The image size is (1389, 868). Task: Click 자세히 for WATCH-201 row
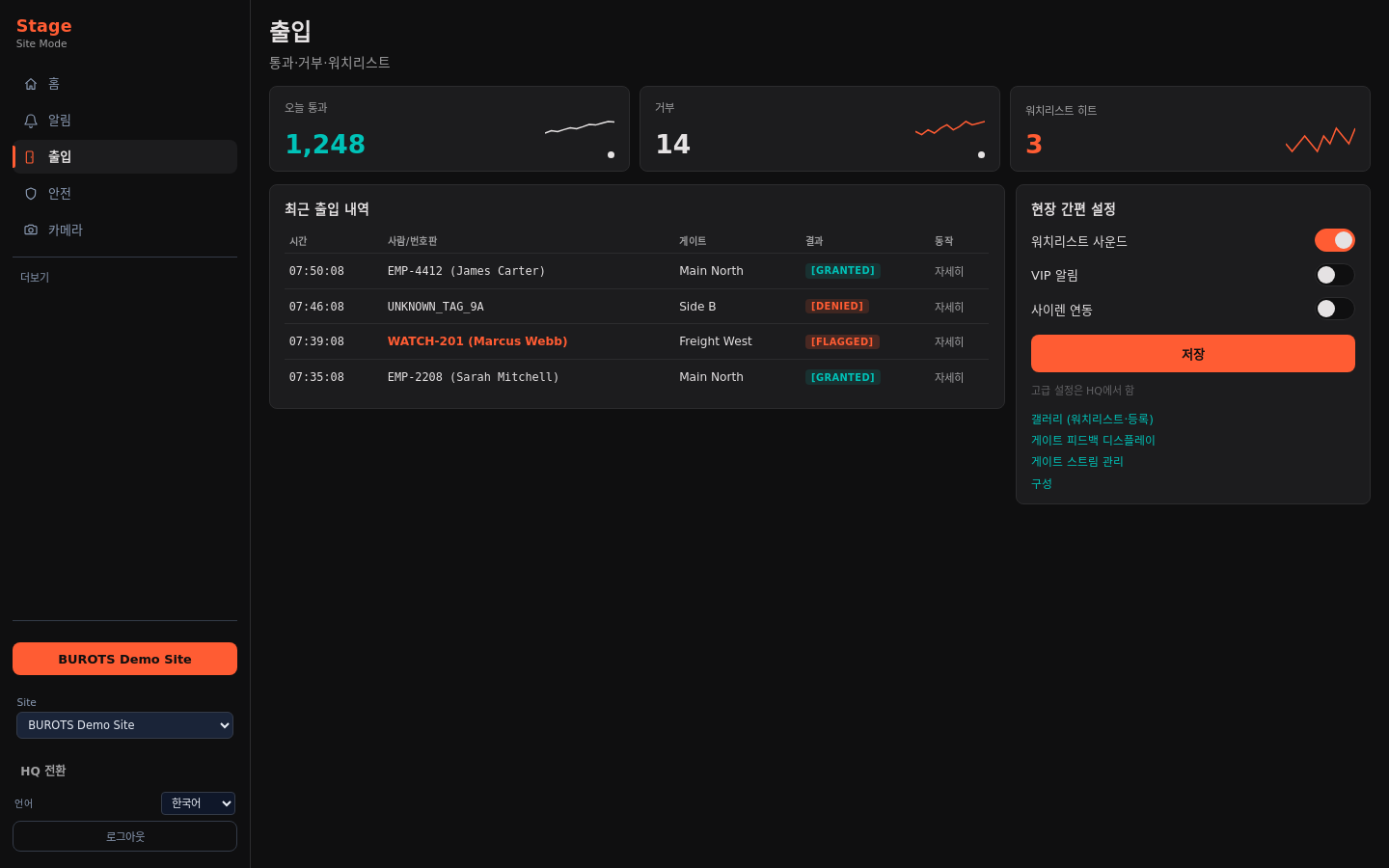pos(949,342)
